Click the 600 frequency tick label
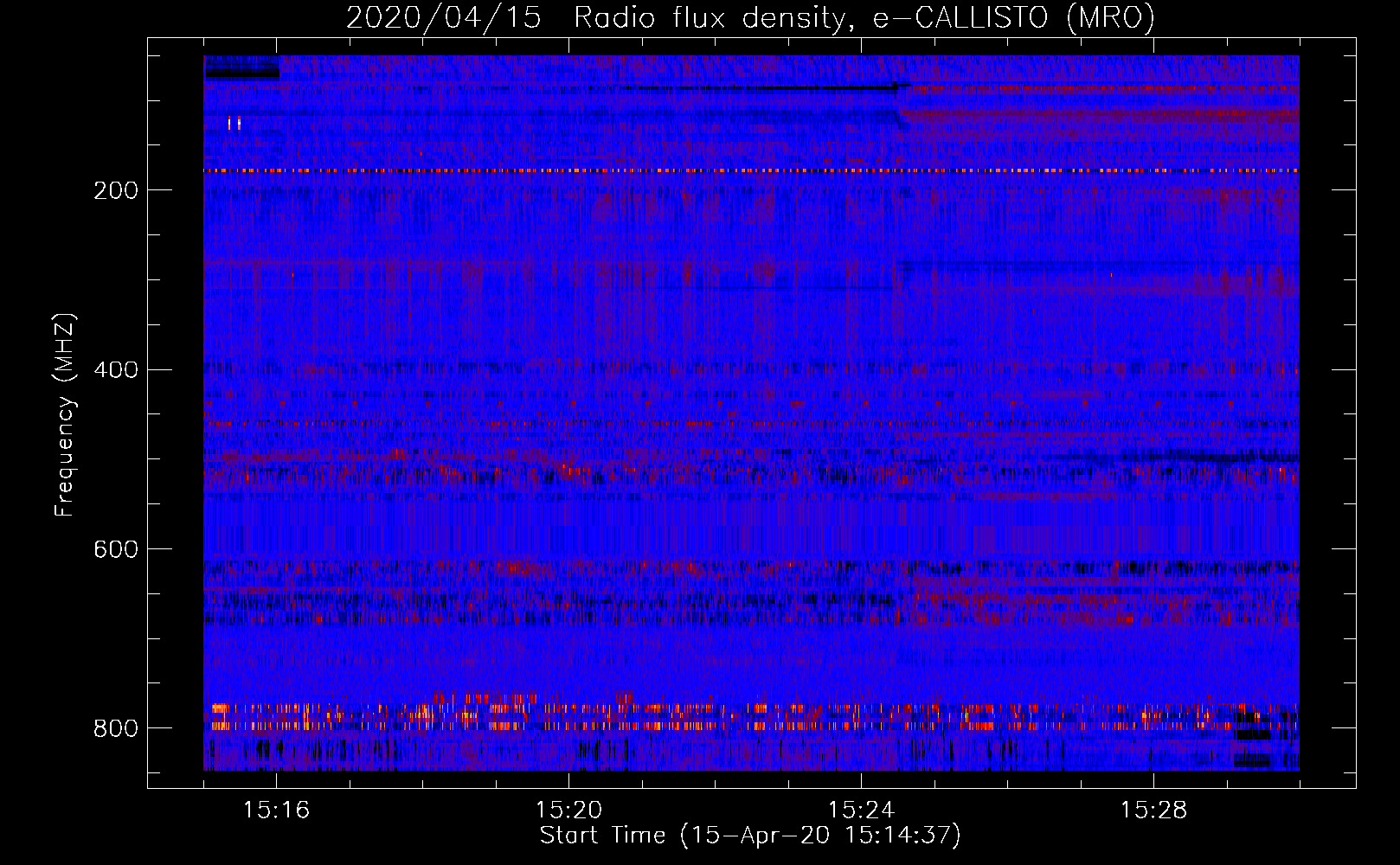Image resolution: width=1400 pixels, height=865 pixels. pyautogui.click(x=116, y=550)
